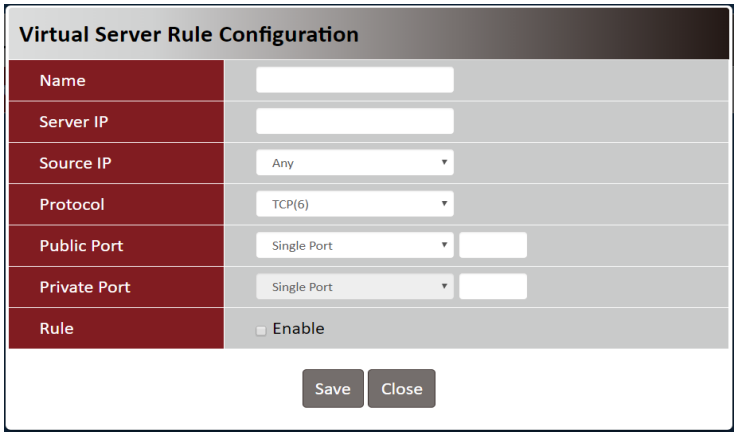Open the Private Port Single Port dropdown
Image resolution: width=737 pixels, height=436 pixels.
tap(354, 287)
